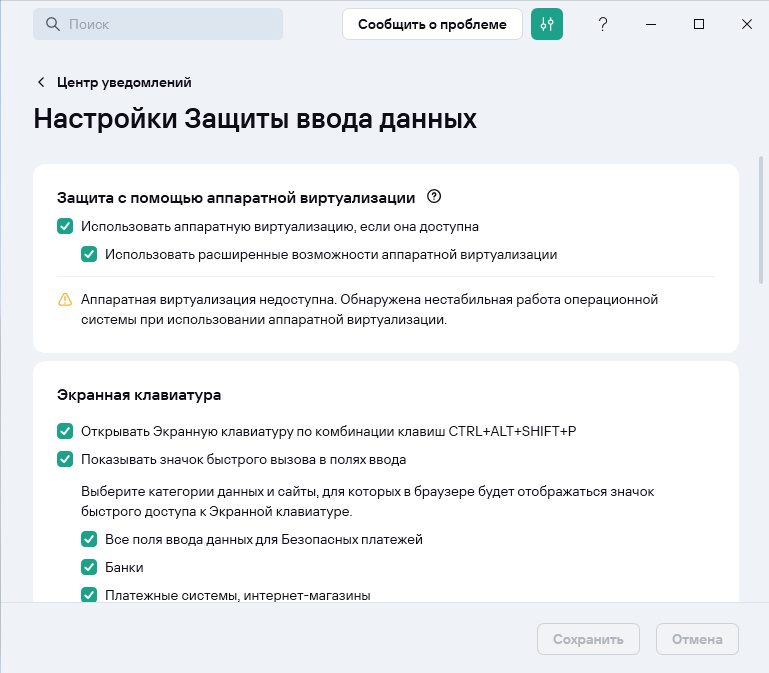Viewport: 769px width, 673px height.
Task: Click the Защита с помощью аппаратной виртуализации heading
Action: (x=236, y=197)
